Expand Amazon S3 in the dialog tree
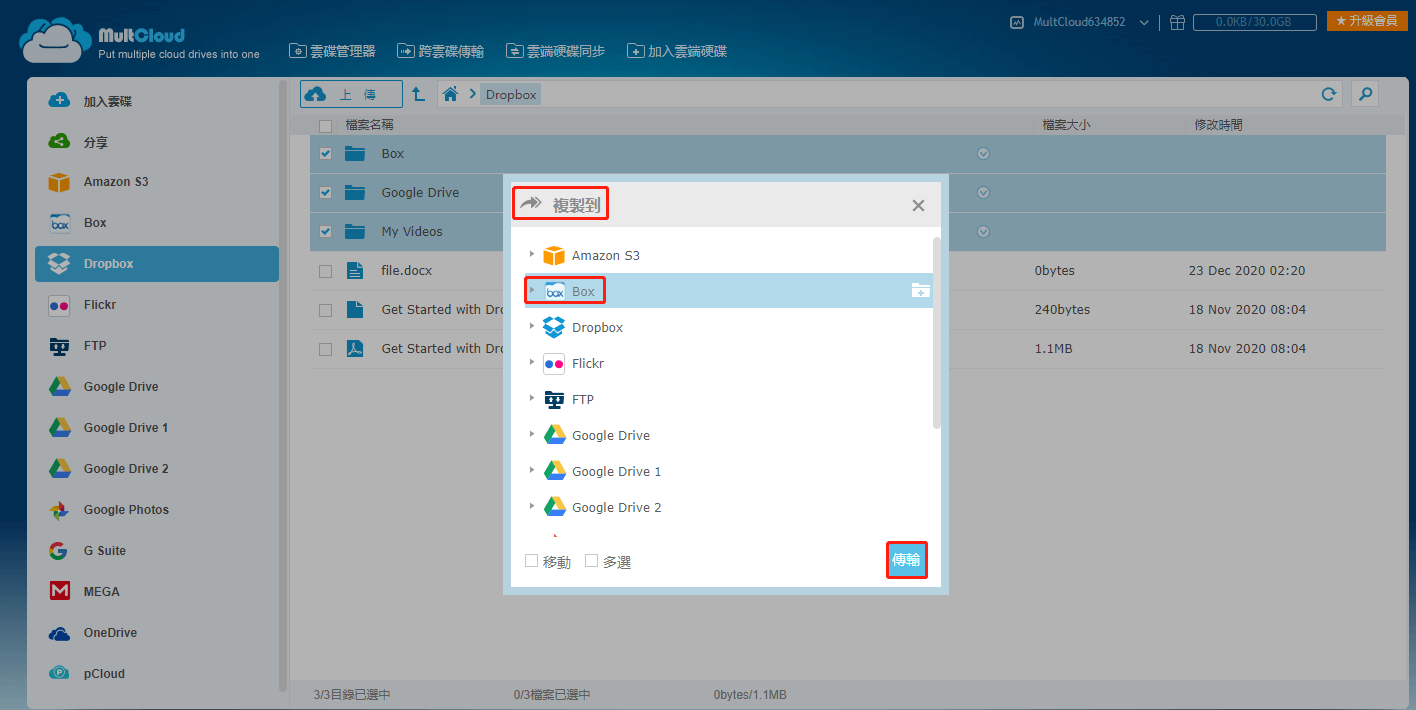Screen dimensions: 1416x710 532,254
